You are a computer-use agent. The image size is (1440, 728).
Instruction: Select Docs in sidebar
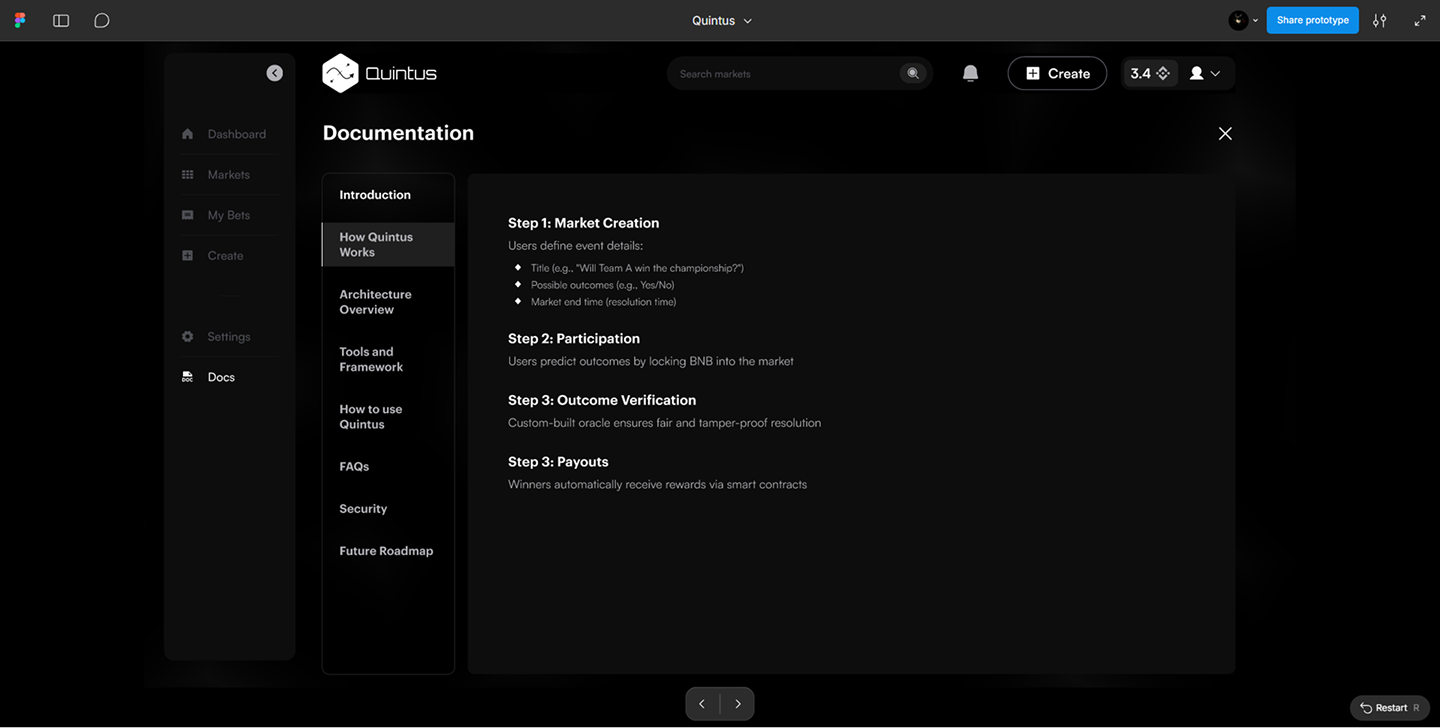point(221,377)
